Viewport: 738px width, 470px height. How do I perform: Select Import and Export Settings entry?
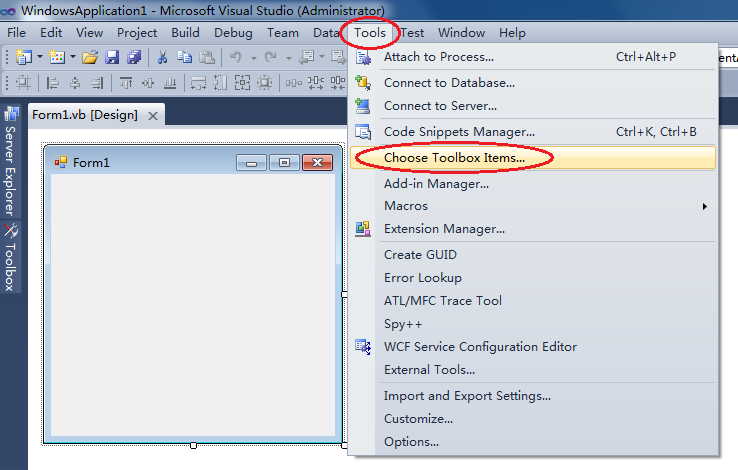(533, 396)
